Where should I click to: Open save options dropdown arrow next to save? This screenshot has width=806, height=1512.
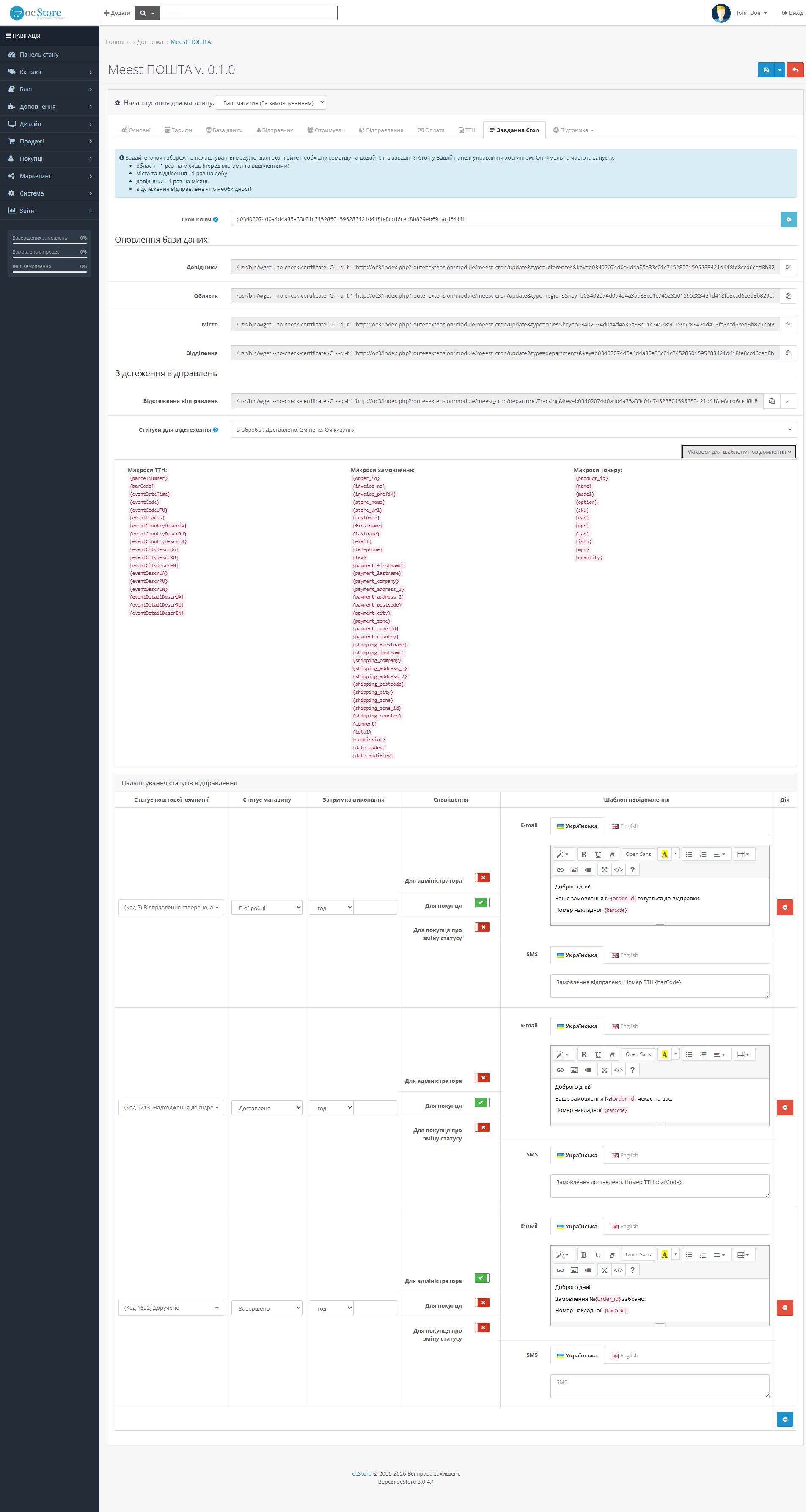click(780, 70)
